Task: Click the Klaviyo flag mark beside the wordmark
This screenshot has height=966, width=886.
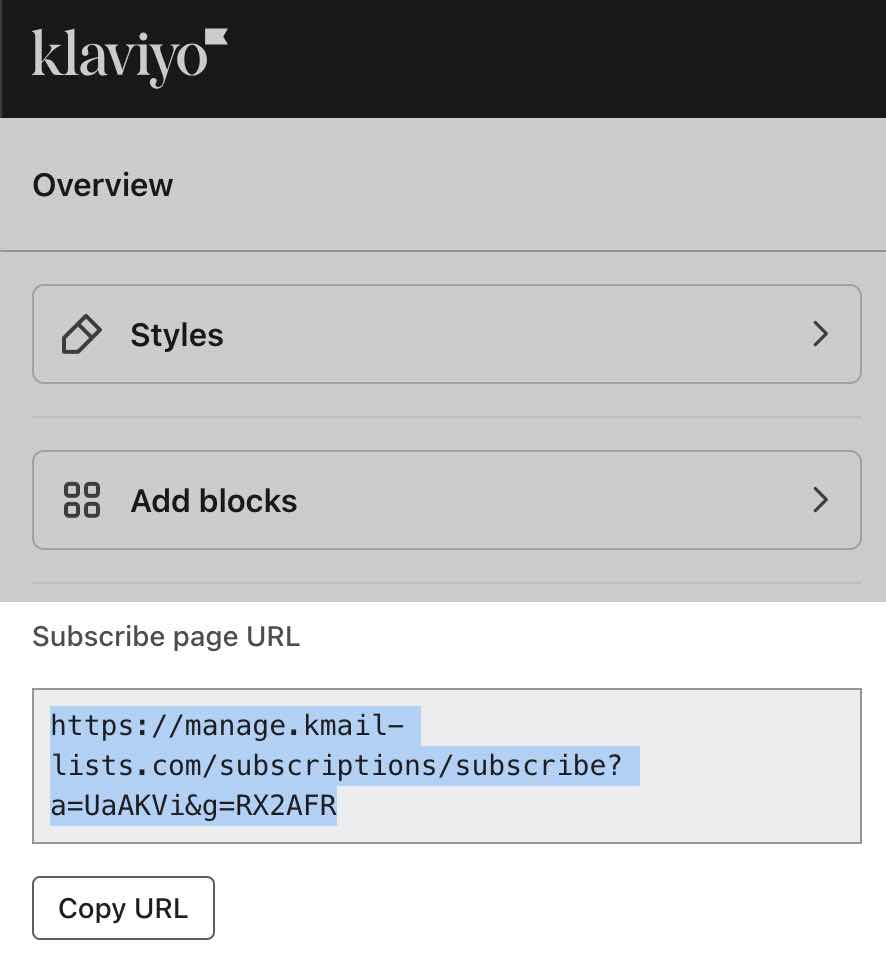Action: click(x=217, y=36)
